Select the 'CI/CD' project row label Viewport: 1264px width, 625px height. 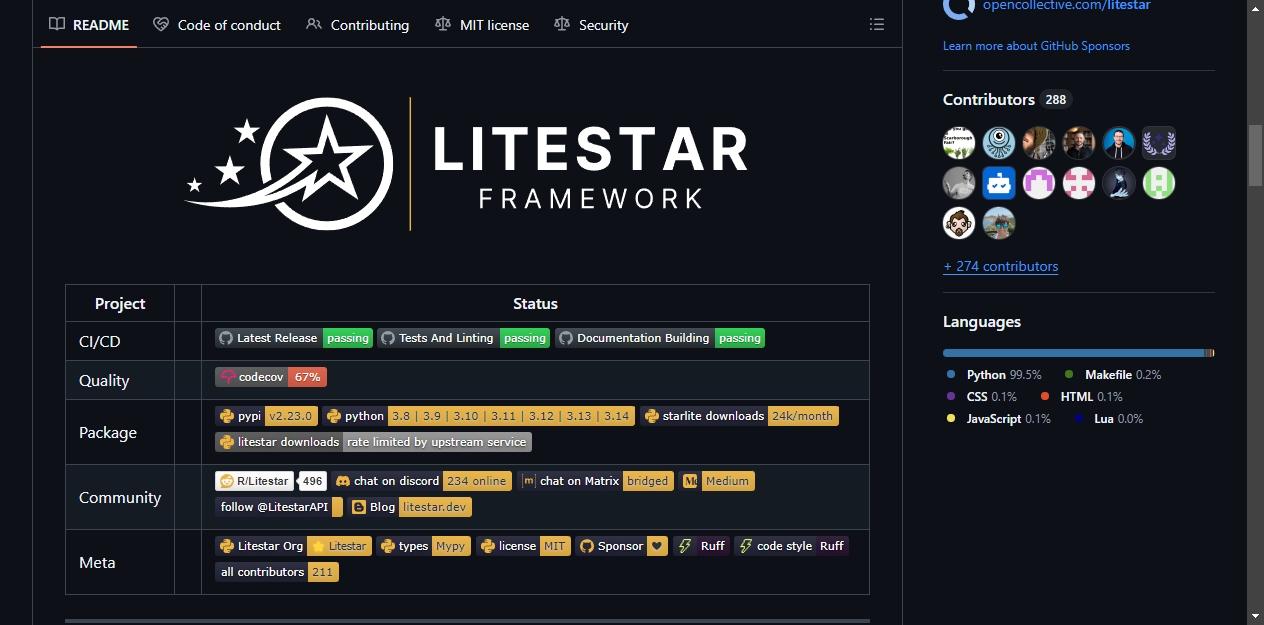(100, 341)
